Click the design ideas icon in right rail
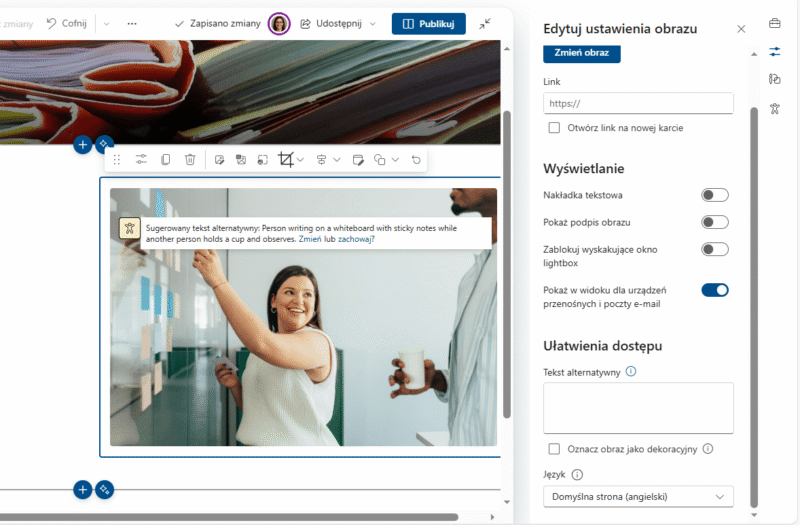This screenshot has height=525, width=800. pos(774,79)
